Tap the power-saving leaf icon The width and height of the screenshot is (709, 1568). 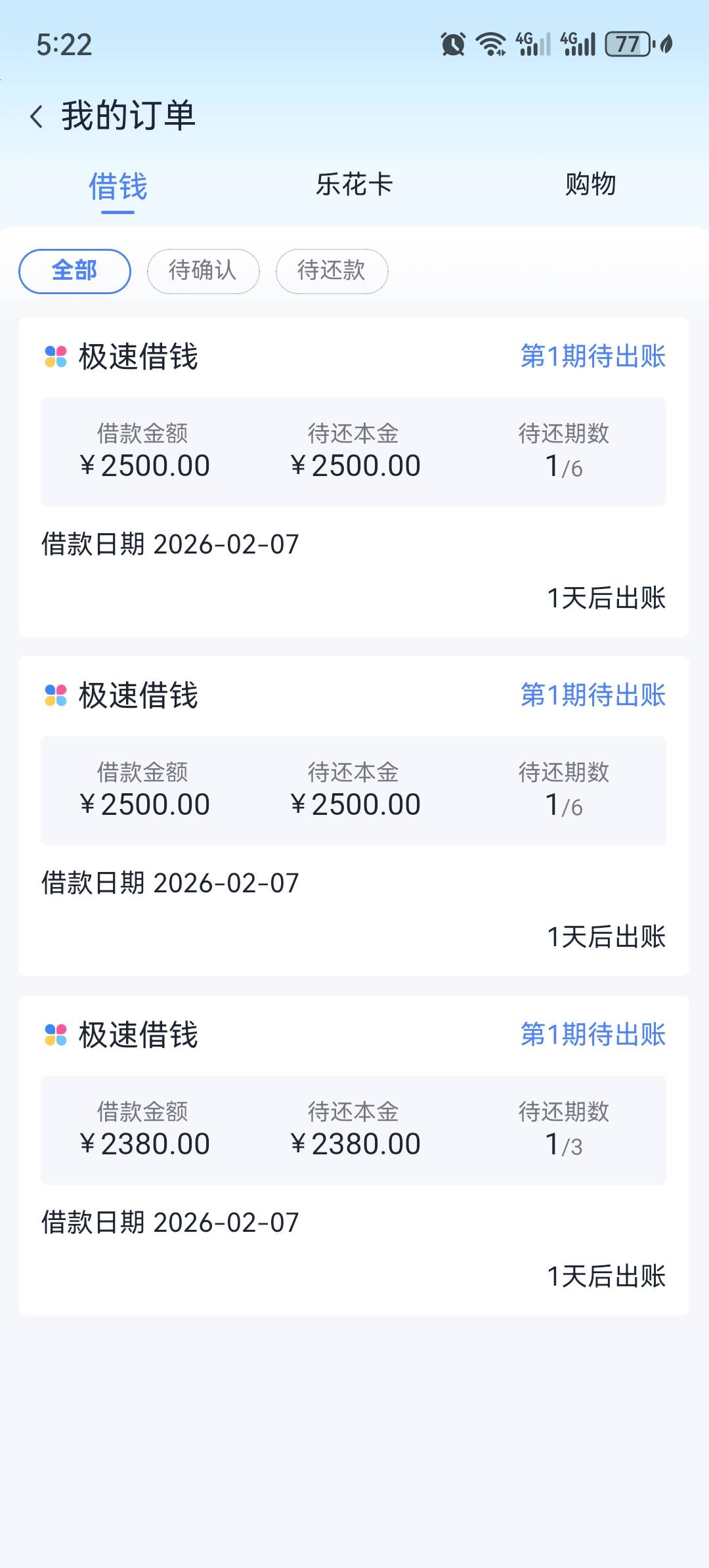tap(666, 45)
